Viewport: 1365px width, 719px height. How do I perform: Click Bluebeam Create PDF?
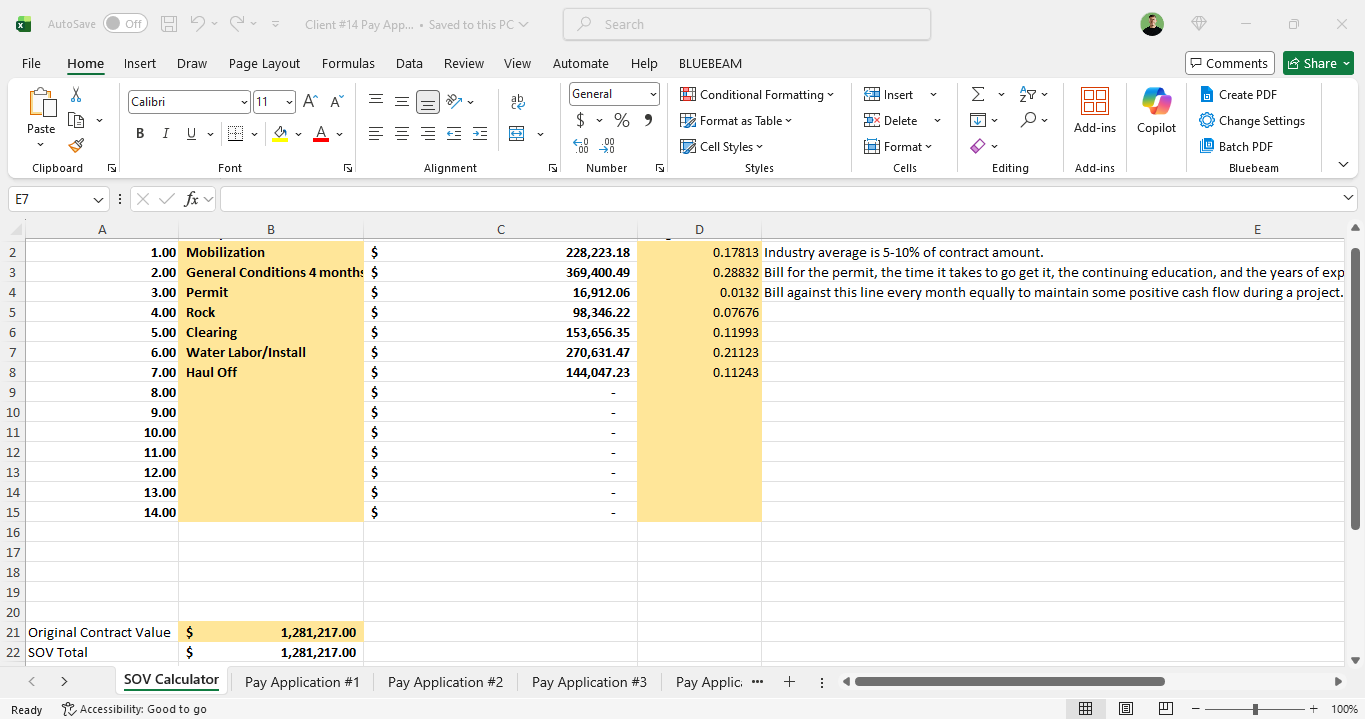pyautogui.click(x=1238, y=95)
